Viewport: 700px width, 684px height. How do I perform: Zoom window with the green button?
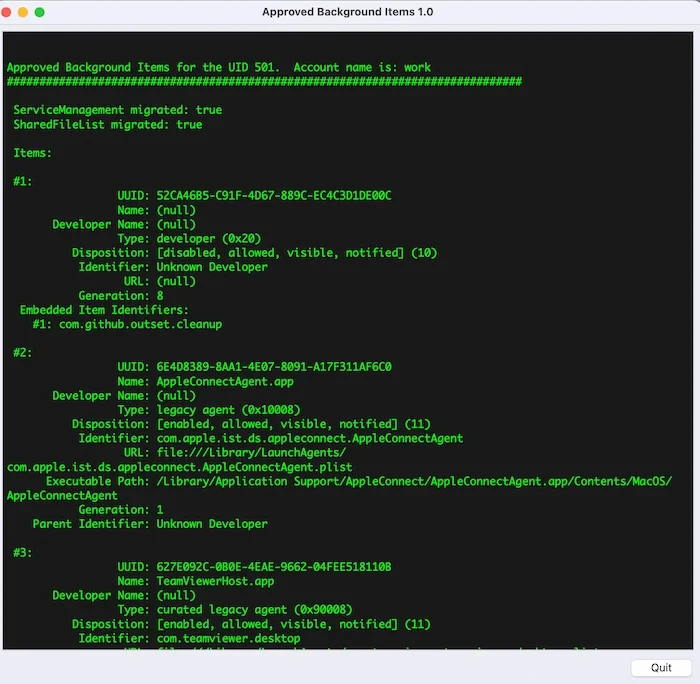[x=39, y=12]
